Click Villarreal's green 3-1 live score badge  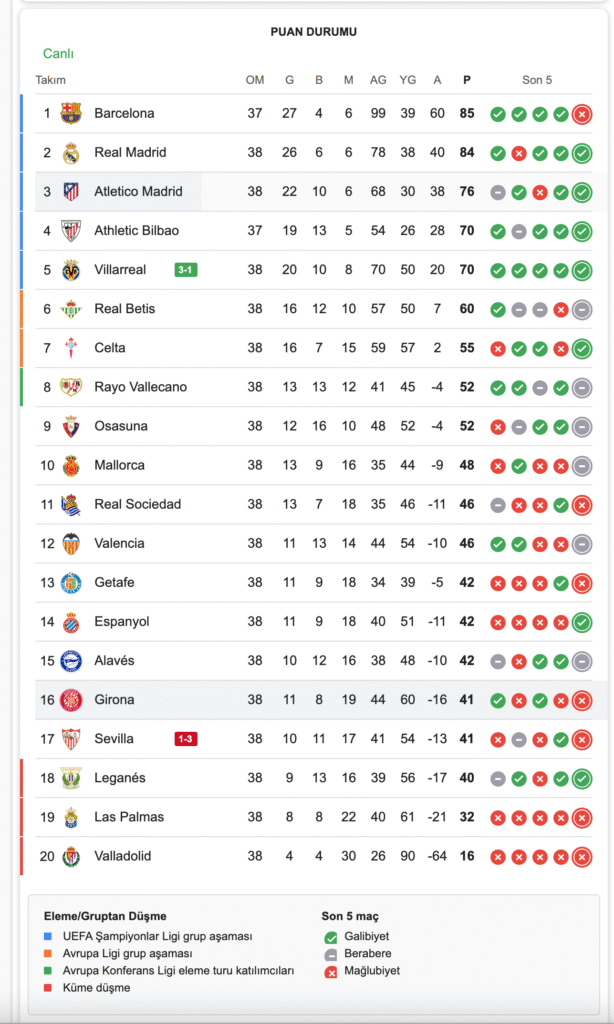pyautogui.click(x=186, y=270)
